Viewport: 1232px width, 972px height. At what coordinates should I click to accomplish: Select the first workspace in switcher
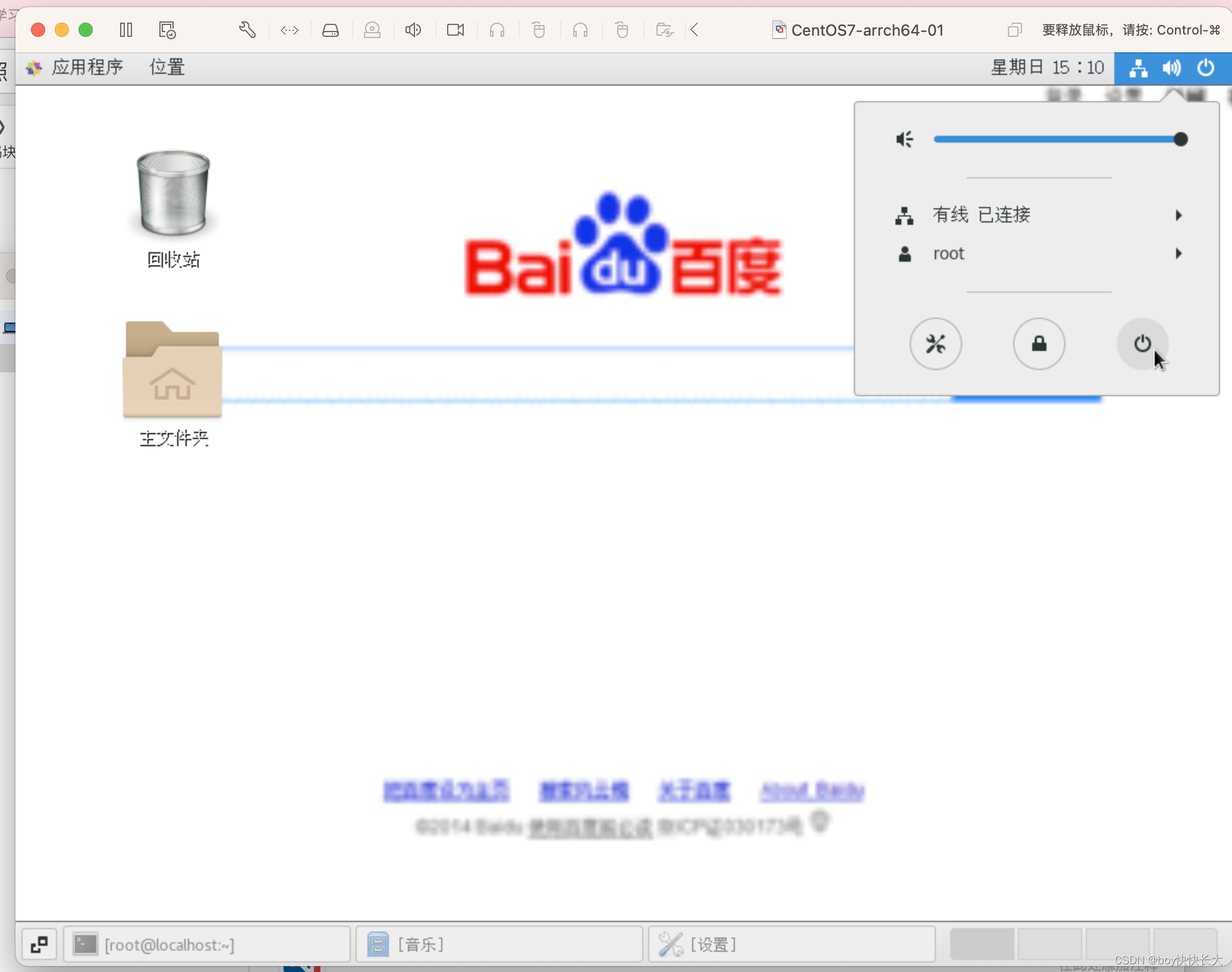982,944
